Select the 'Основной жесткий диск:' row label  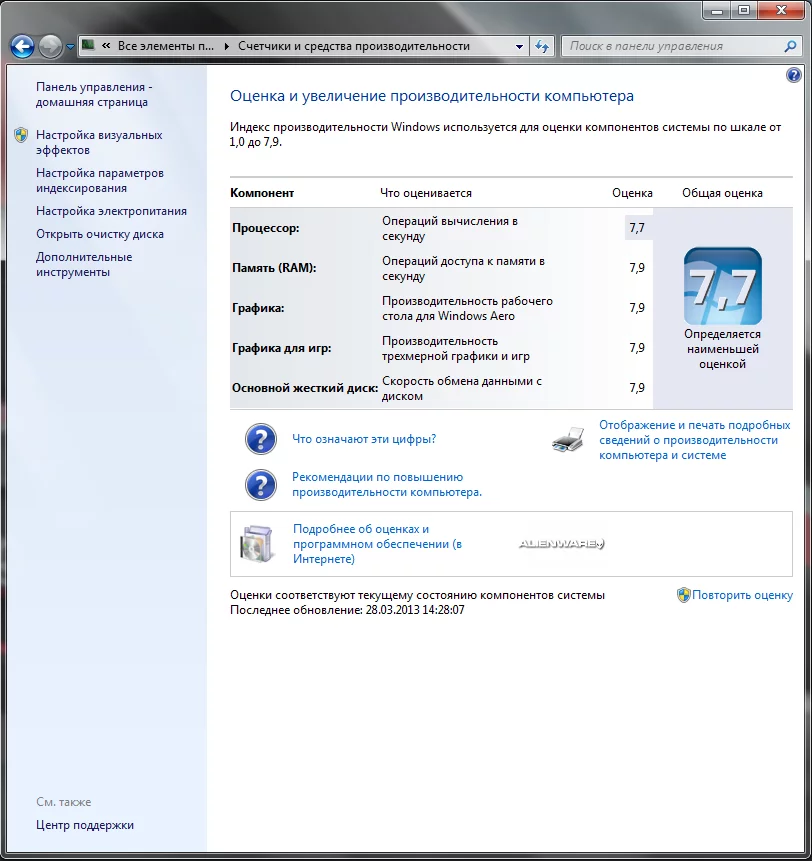tap(305, 388)
